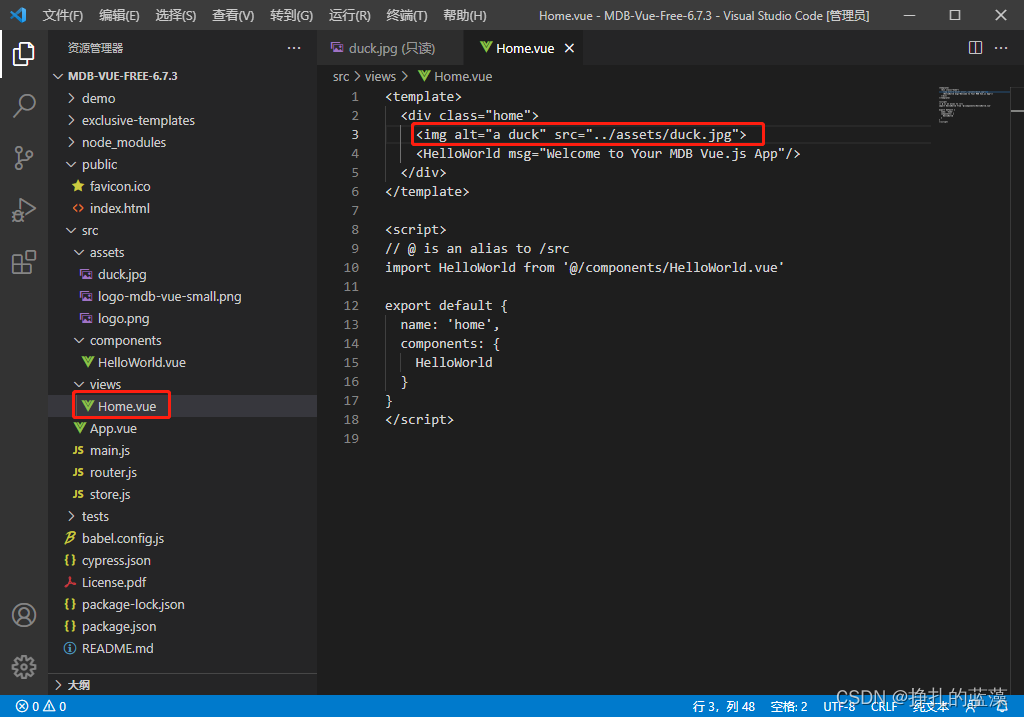Open logo-mdb-vue-small.png file
The height and width of the screenshot is (717, 1024).
[x=169, y=296]
